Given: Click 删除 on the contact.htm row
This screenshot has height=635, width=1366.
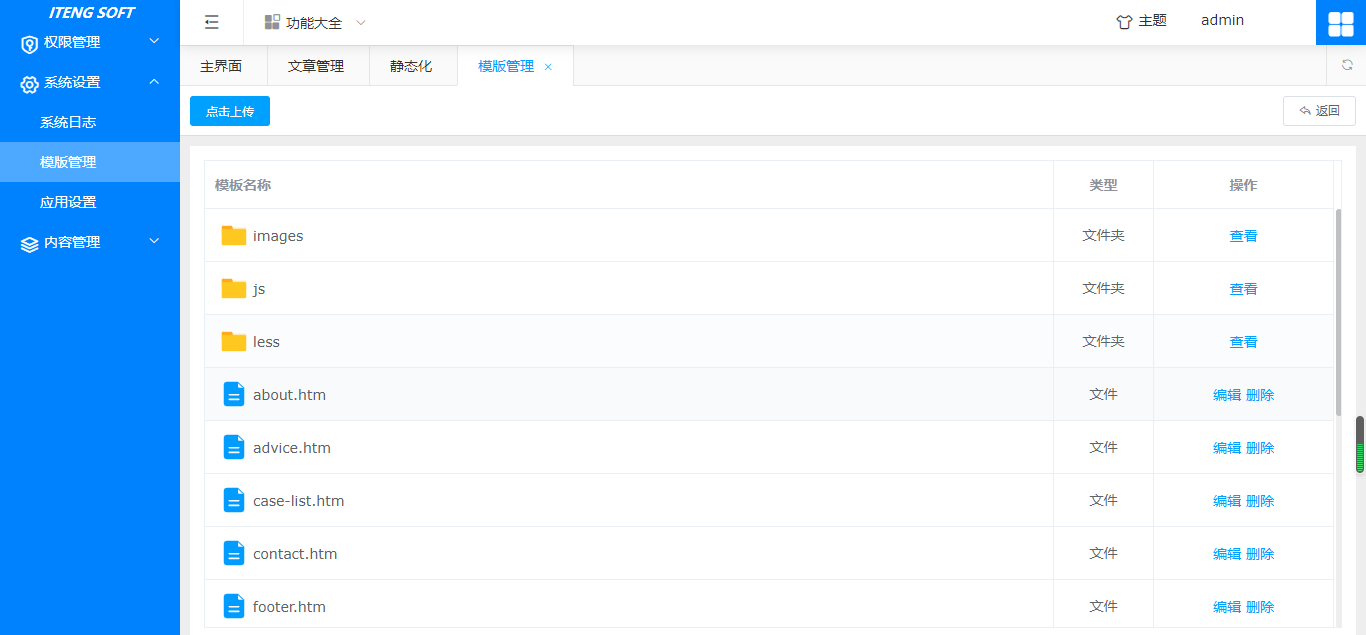Looking at the screenshot, I should pos(1261,553).
